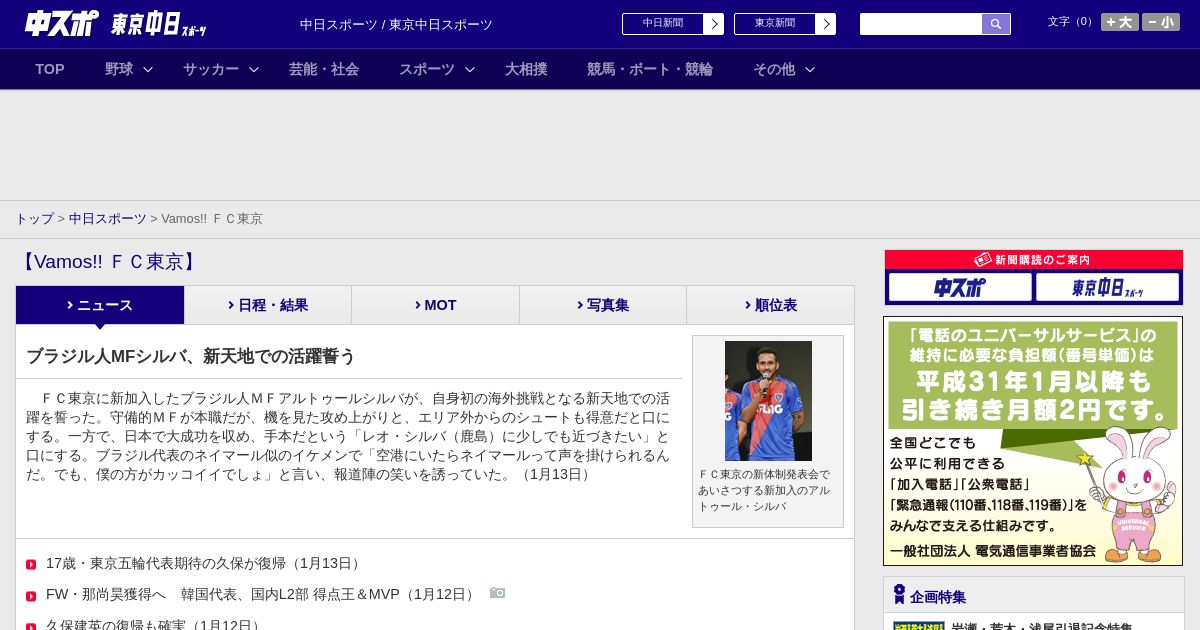The width and height of the screenshot is (1200, 630).
Task: Expand the サッカー dropdown chevron
Action: click(254, 69)
